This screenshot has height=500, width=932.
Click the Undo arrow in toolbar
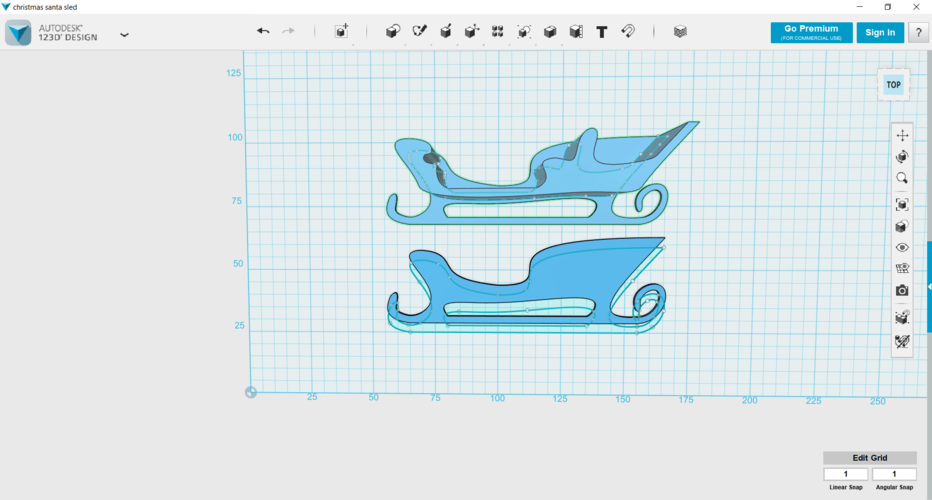point(263,31)
